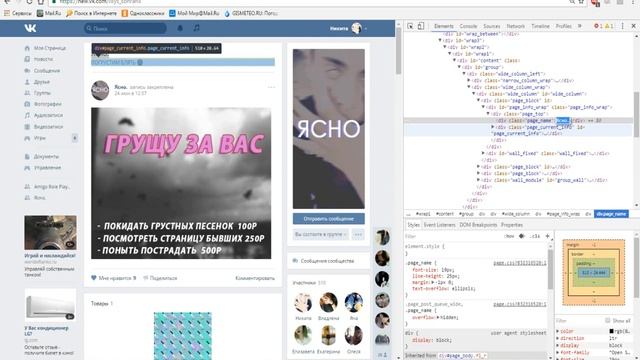Image resolution: width=640 pixels, height=360 pixels.
Task: Click the Documents icon in the sidebar
Action: click(x=27, y=156)
